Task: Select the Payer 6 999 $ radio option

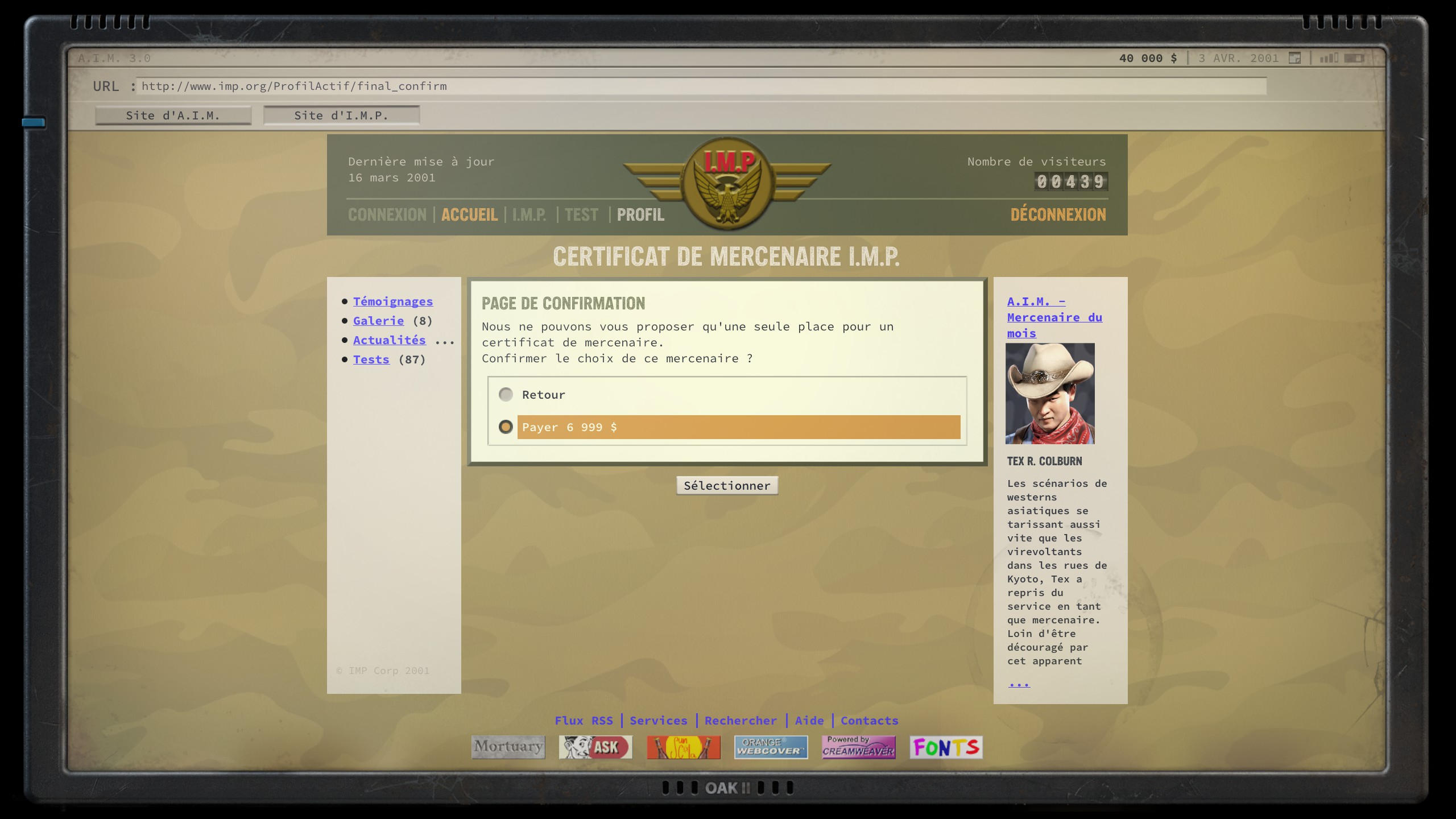Action: (506, 427)
